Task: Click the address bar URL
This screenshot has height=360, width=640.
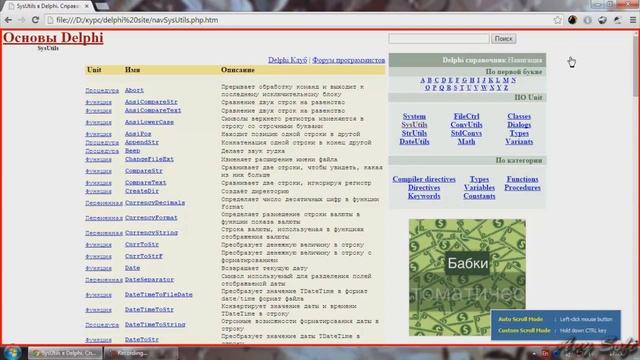Action: (x=137, y=20)
